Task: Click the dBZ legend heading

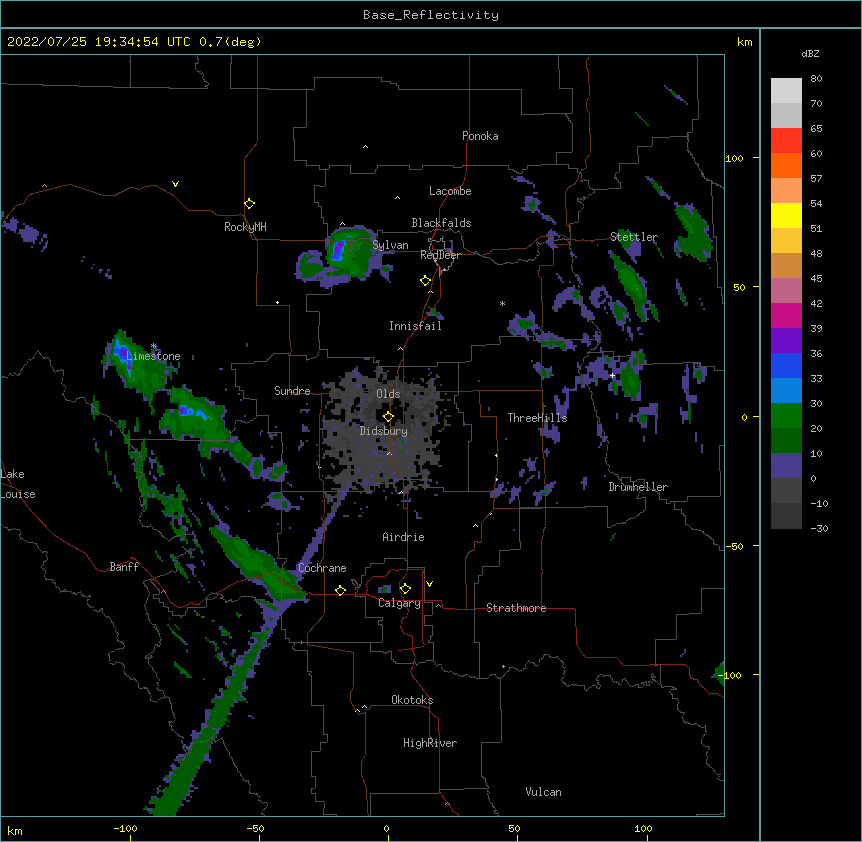Action: coord(810,53)
